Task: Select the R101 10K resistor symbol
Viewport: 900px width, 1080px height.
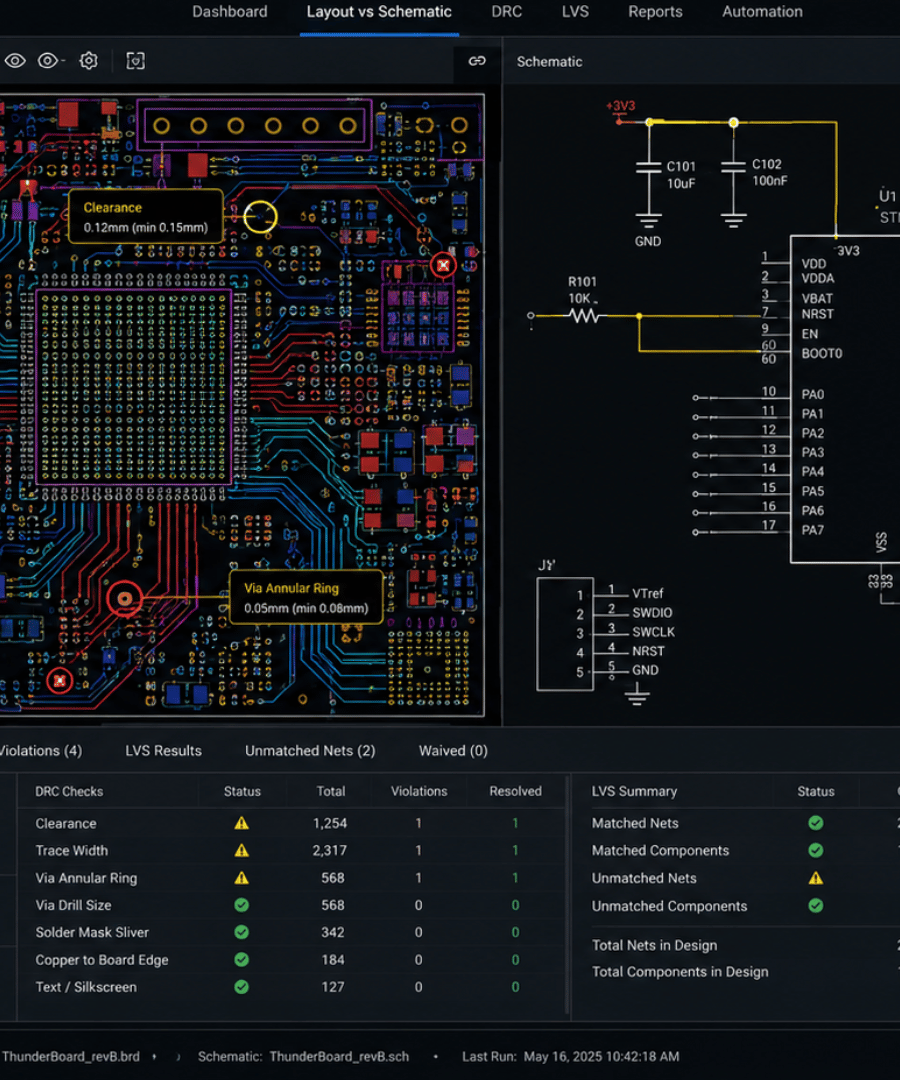Action: pyautogui.click(x=583, y=316)
